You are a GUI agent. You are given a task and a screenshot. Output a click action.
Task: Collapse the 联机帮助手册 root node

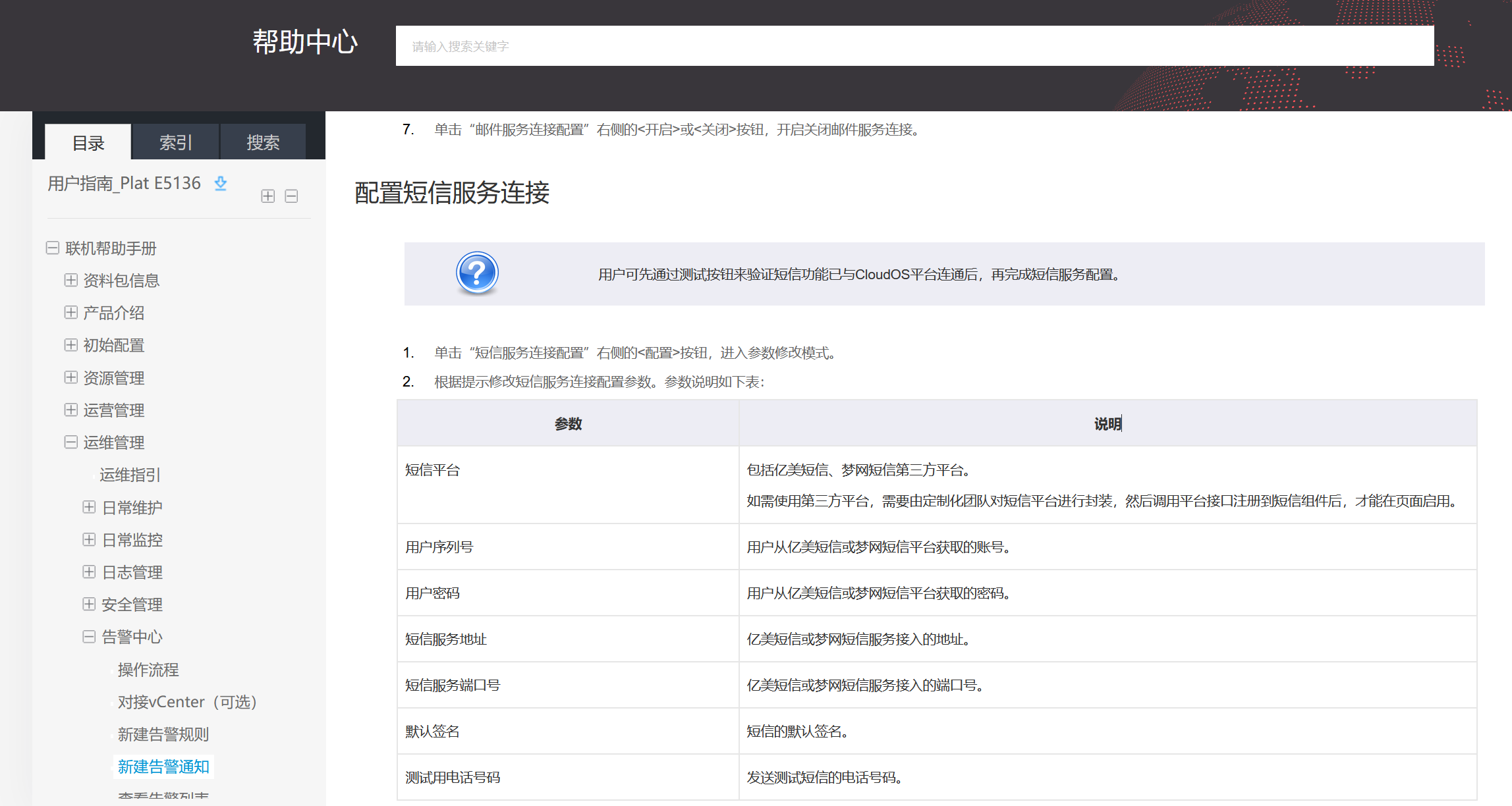(x=53, y=248)
